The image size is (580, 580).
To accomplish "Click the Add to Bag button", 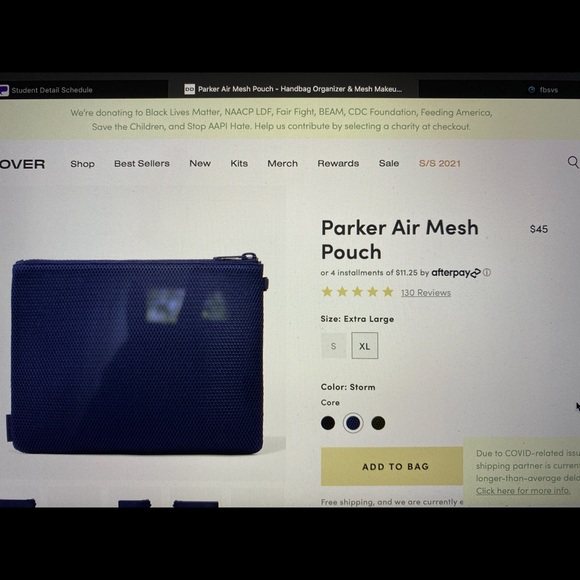I will (395, 466).
